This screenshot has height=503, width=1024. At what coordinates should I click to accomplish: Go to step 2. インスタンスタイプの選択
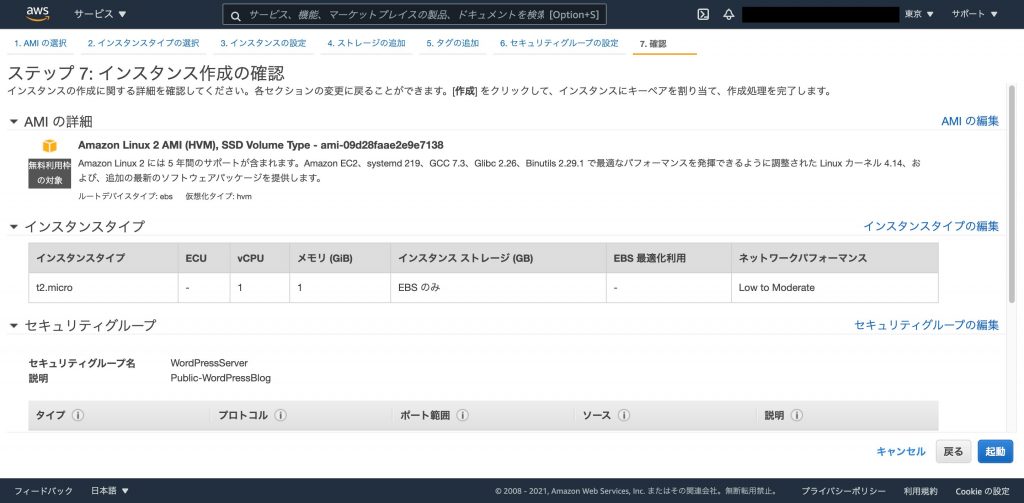144,43
